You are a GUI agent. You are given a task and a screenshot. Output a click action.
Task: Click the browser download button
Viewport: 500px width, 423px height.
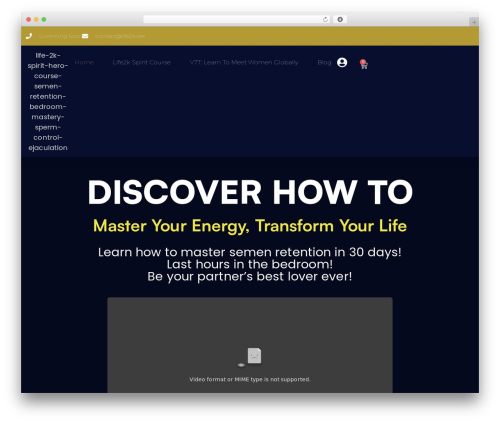point(340,19)
